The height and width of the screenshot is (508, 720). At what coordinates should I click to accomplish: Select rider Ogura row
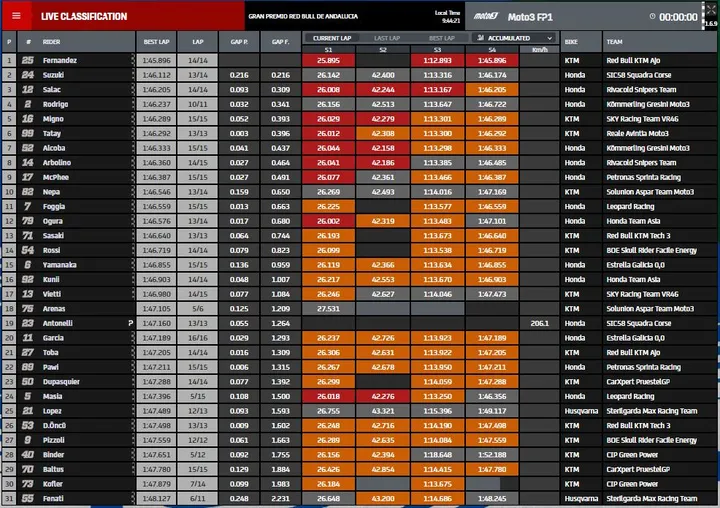point(360,221)
